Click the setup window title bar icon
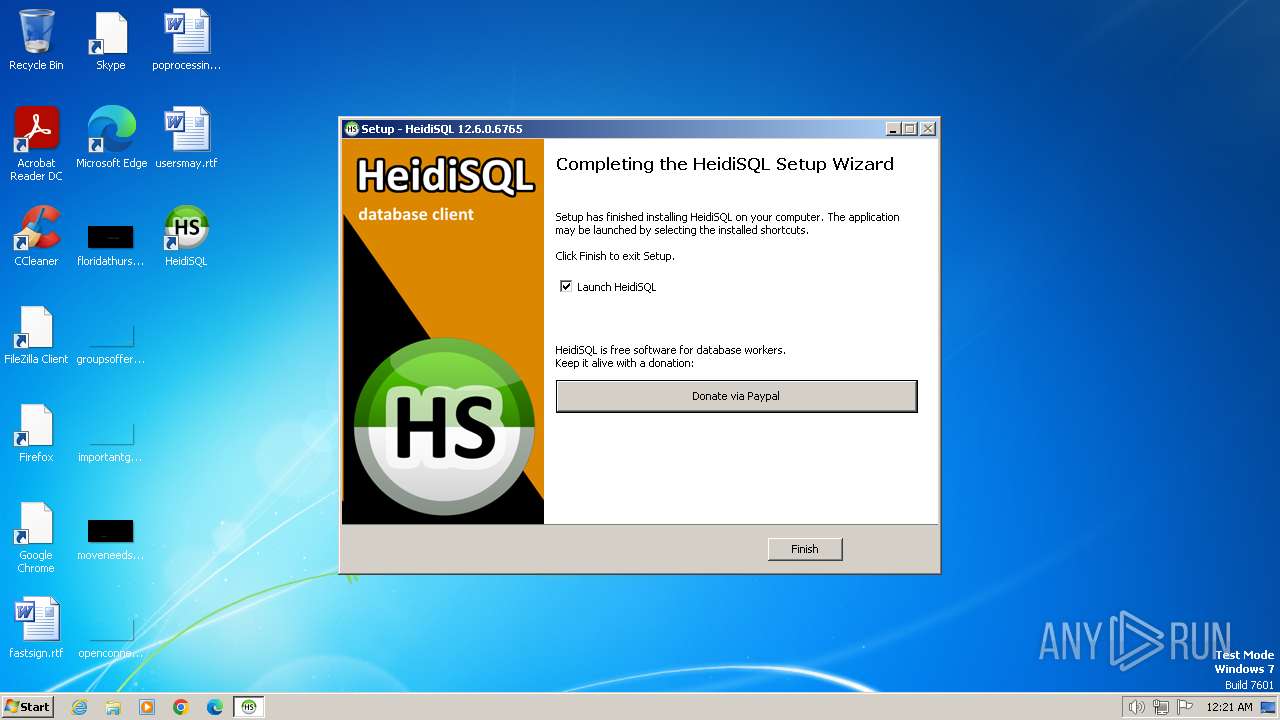1280x720 pixels. coord(351,129)
